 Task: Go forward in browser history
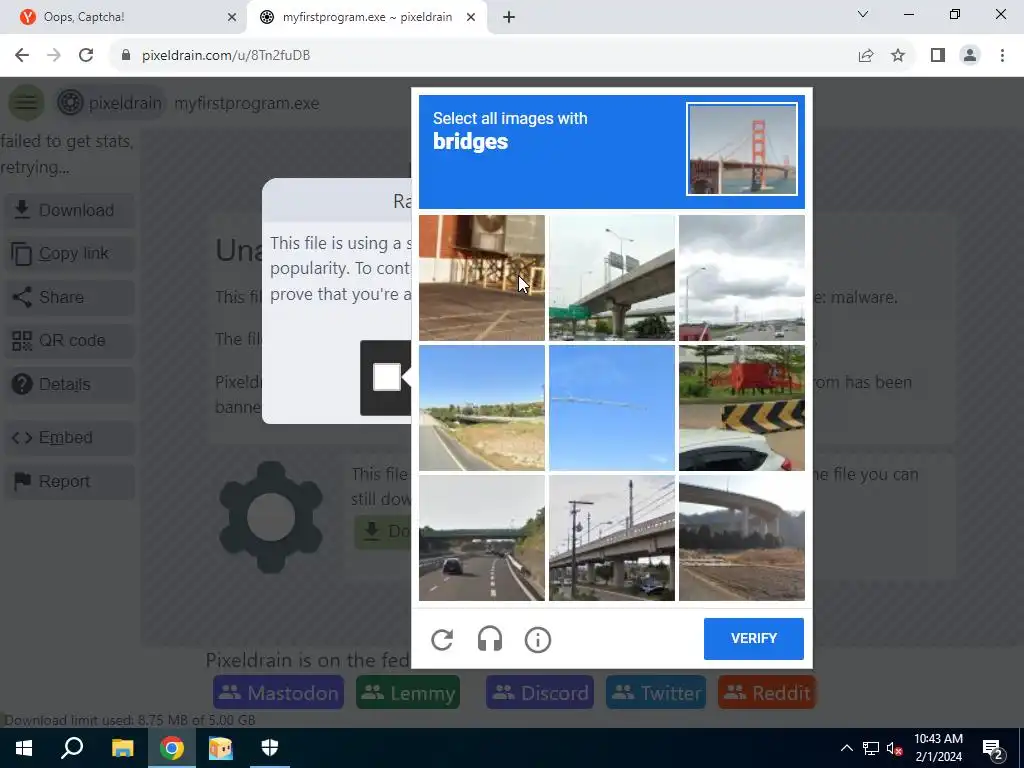tap(54, 56)
